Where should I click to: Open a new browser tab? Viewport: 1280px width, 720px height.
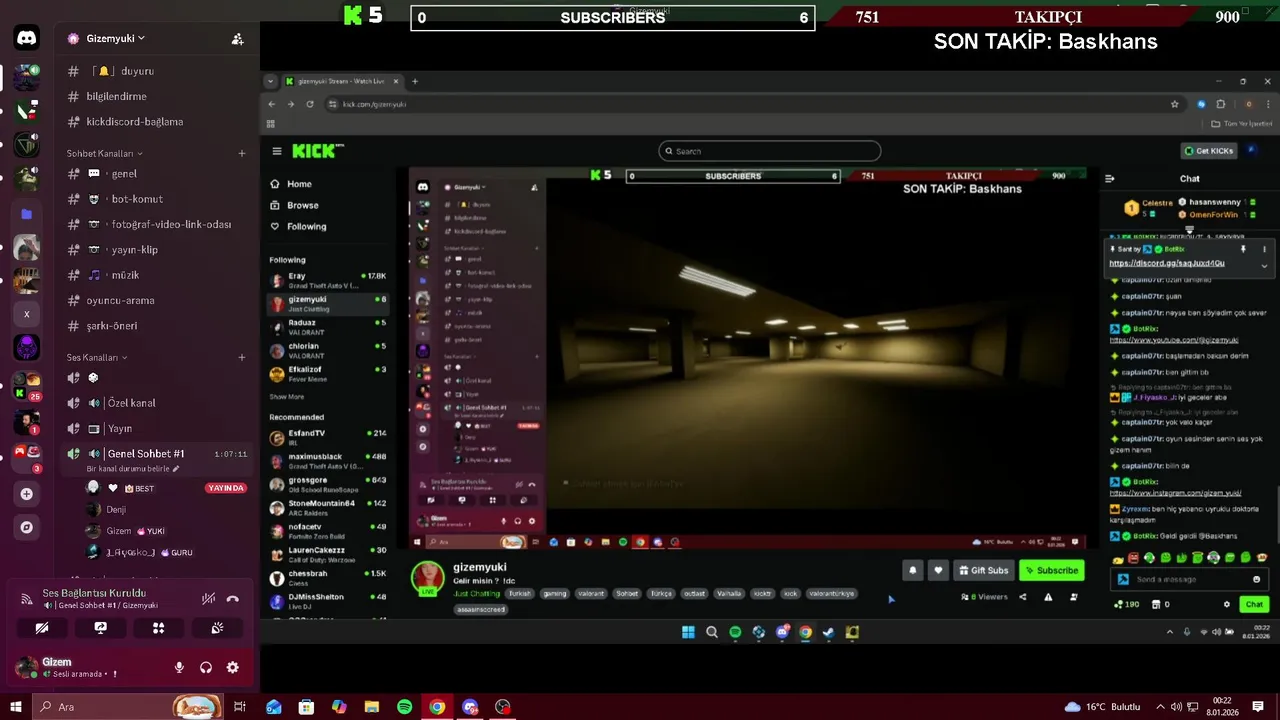click(x=415, y=81)
